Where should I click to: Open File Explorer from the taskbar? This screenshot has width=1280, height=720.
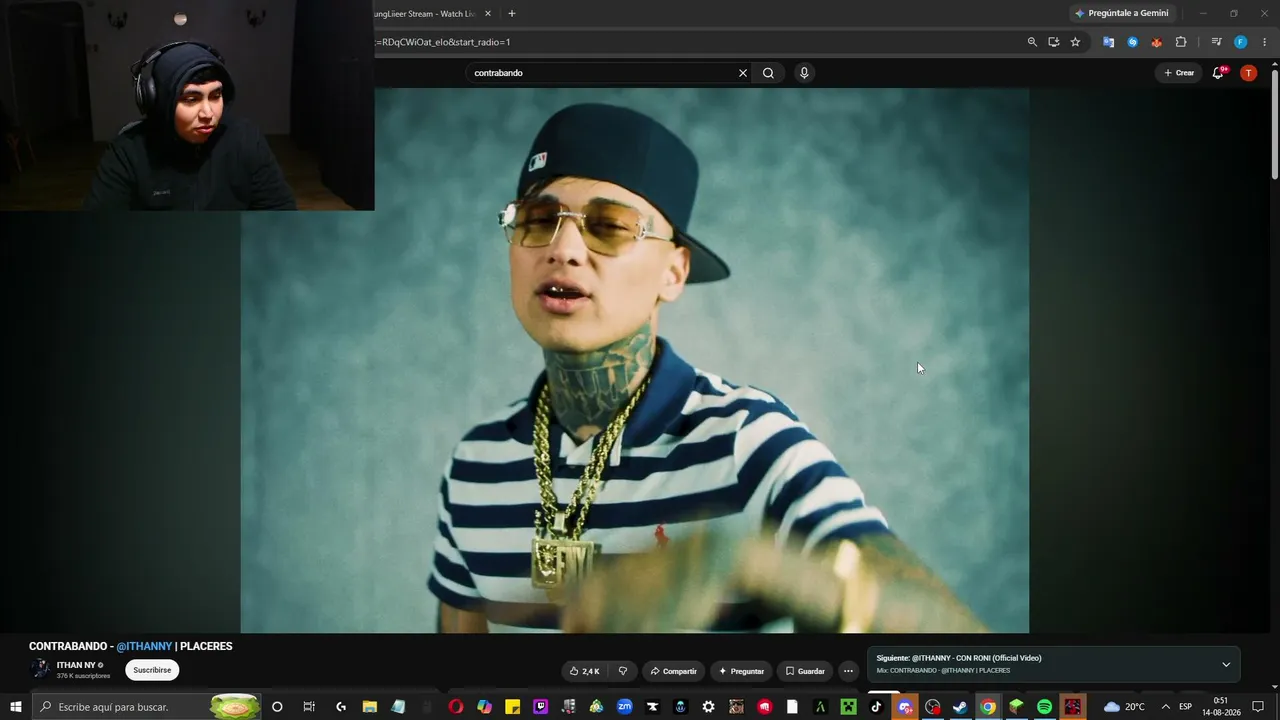click(369, 707)
